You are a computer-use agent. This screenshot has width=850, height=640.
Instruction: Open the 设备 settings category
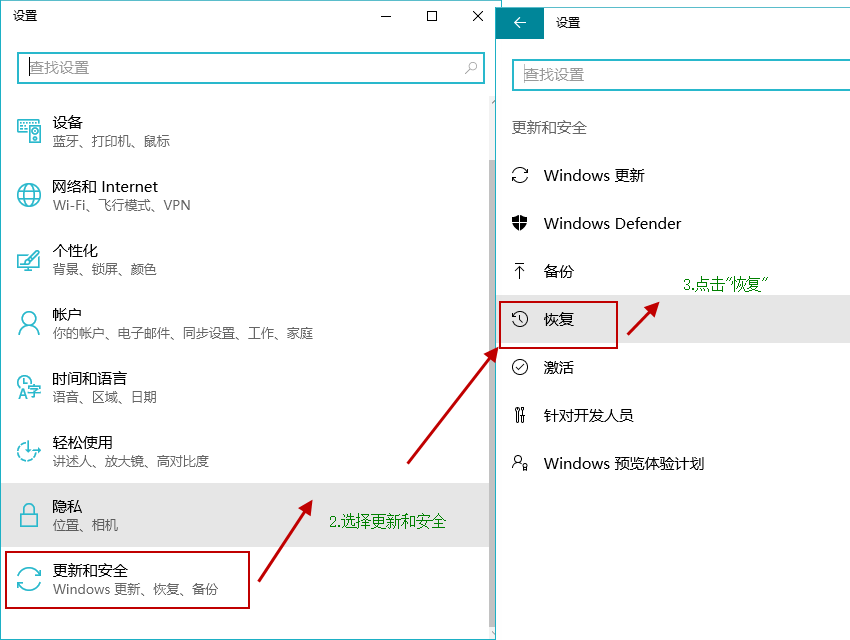coord(245,131)
